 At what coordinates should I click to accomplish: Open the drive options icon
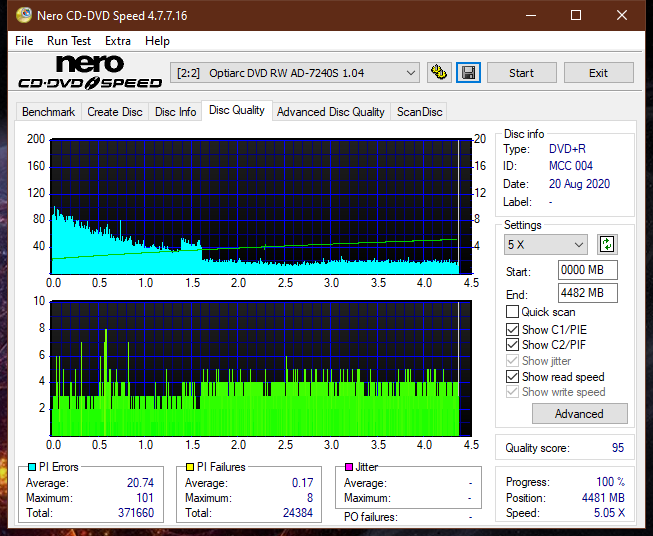click(439, 73)
